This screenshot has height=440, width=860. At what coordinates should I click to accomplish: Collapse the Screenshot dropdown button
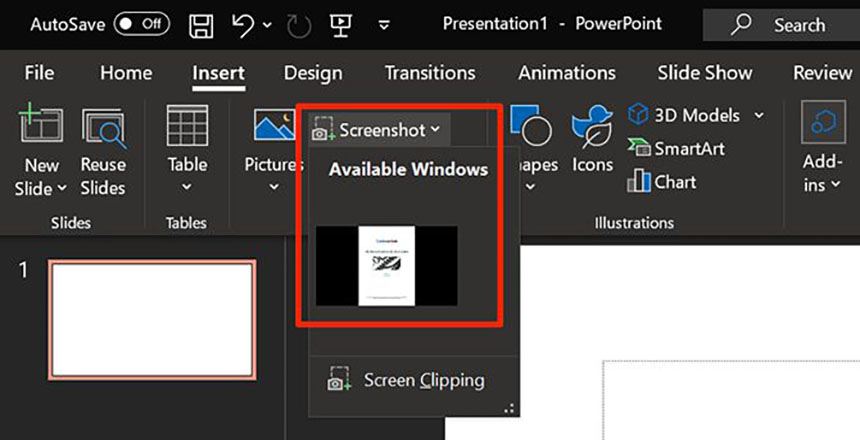(380, 130)
